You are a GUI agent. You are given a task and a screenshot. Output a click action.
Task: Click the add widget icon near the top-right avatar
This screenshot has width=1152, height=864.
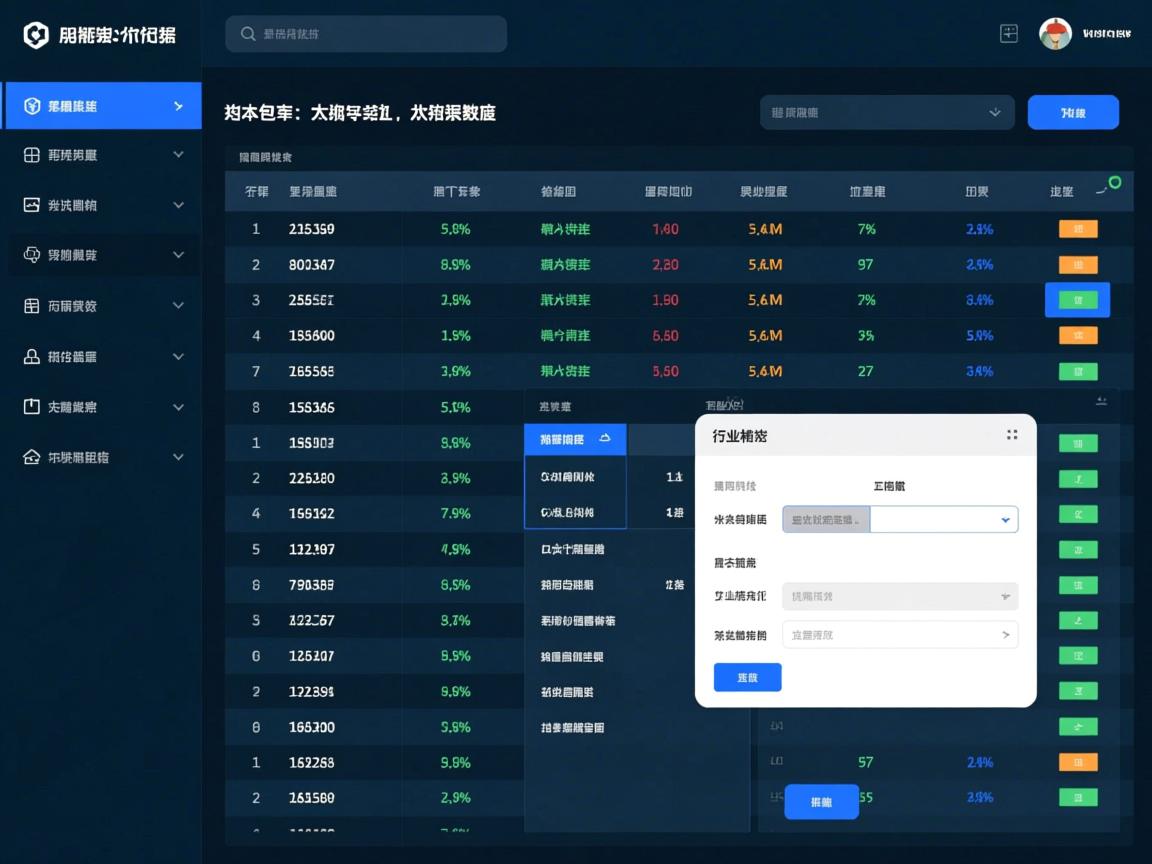pyautogui.click(x=1009, y=33)
